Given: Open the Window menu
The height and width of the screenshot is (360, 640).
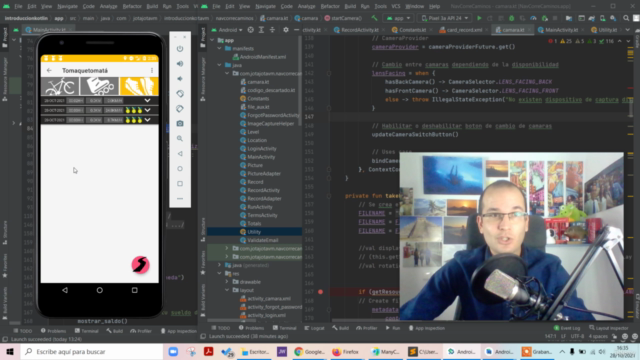Looking at the screenshot, I should point(415,7).
